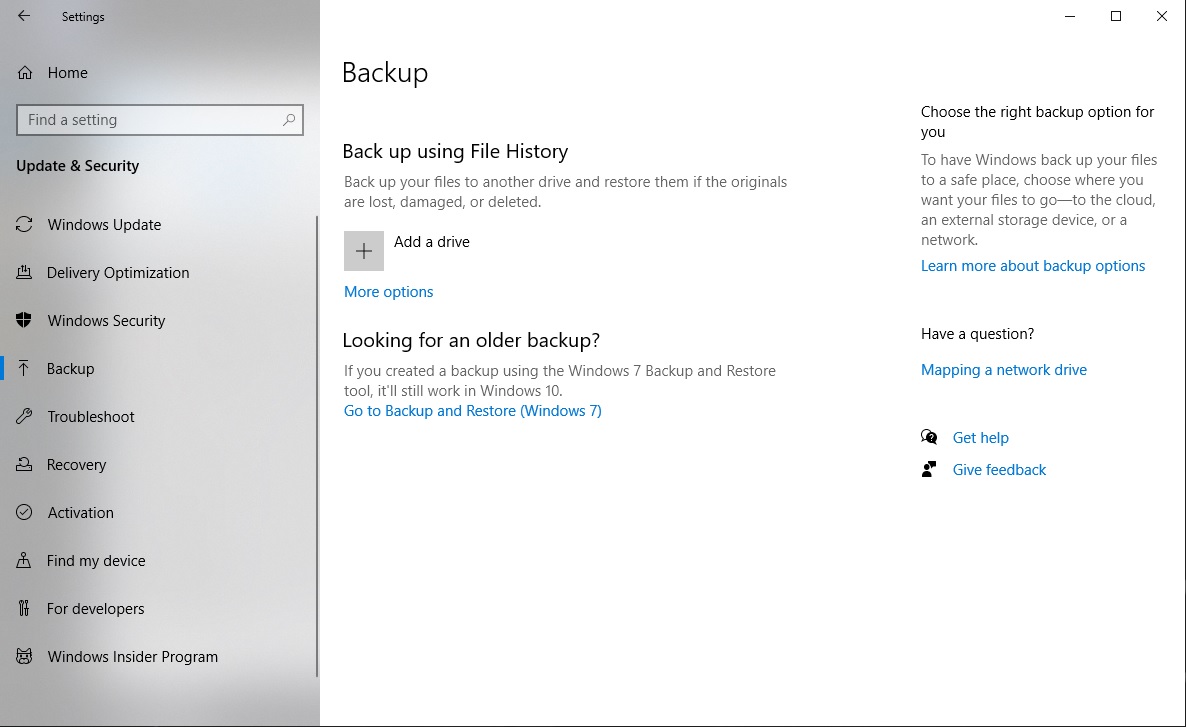Click 'Looking for an older backup?' heading
The image size is (1187, 728).
point(471,341)
